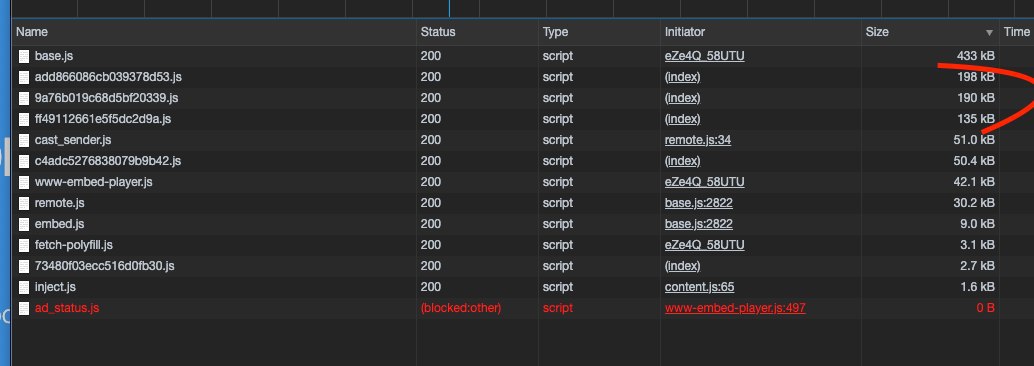Open (index) initiator of ff49112661e5f5dc2d9a.js
The height and width of the screenshot is (366, 1034).
683,119
